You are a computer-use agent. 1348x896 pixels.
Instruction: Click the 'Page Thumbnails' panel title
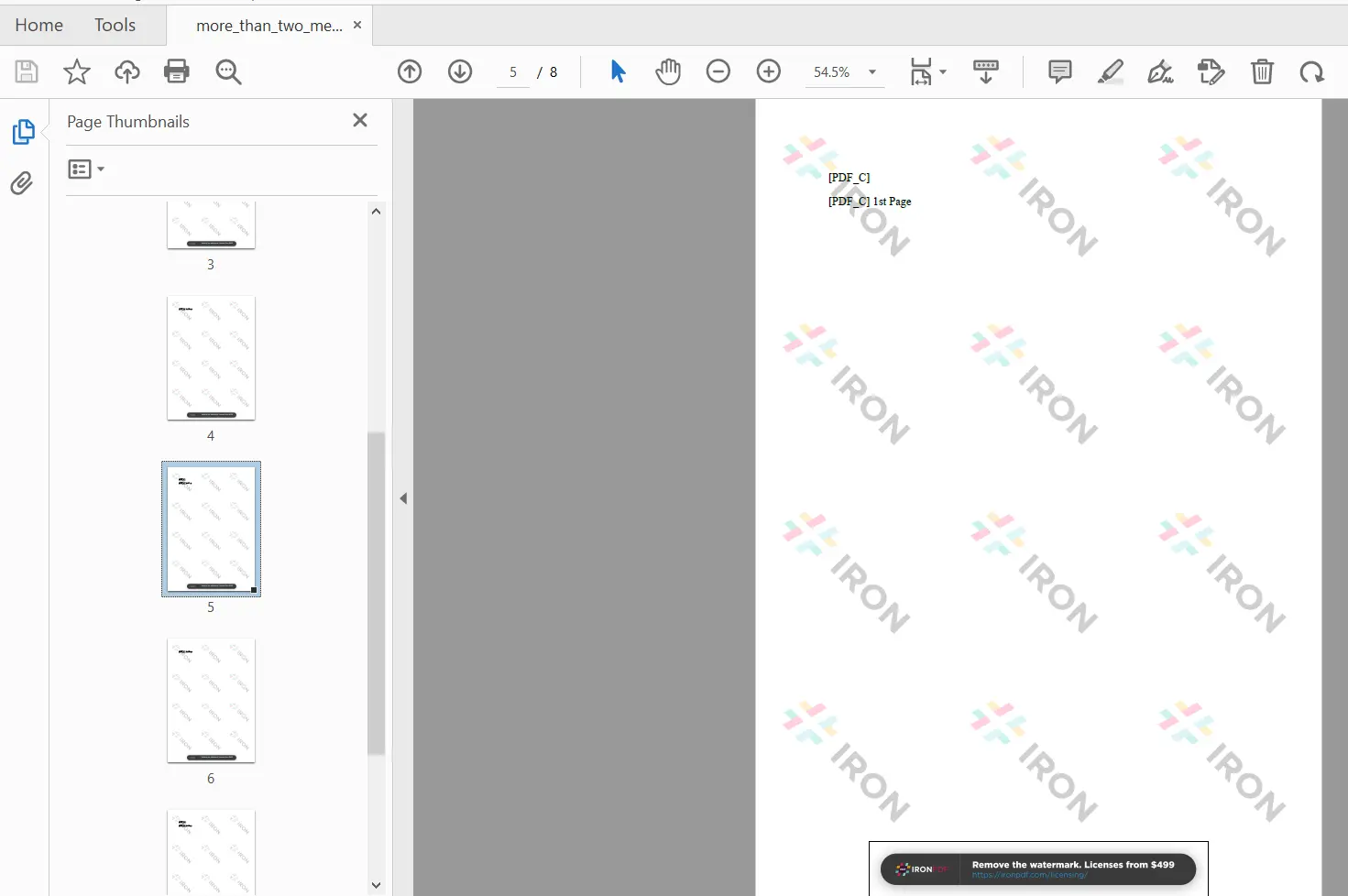pyautogui.click(x=128, y=122)
